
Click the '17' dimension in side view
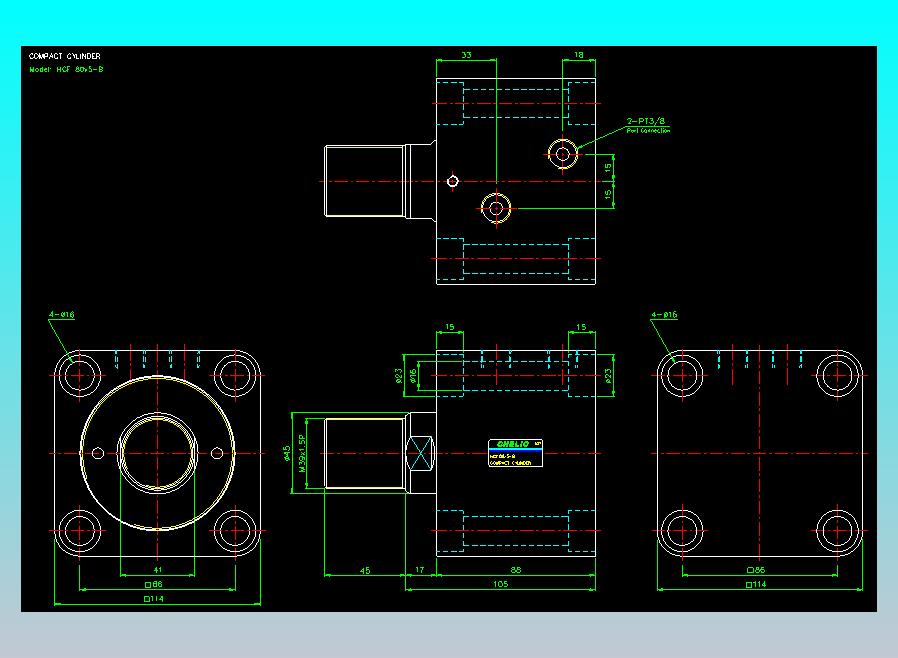click(420, 570)
